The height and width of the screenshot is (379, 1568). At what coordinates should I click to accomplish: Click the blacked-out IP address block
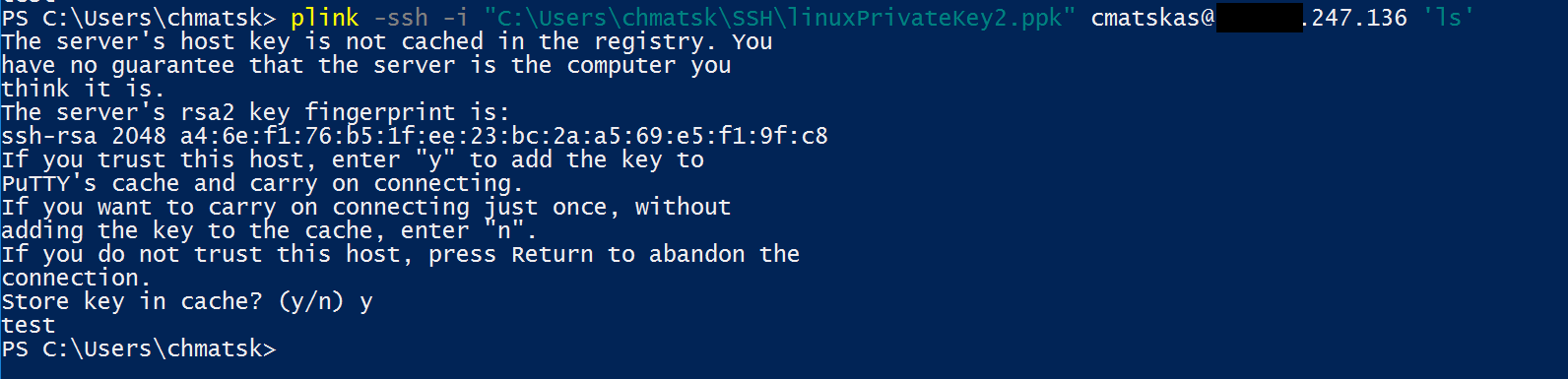click(x=1259, y=18)
